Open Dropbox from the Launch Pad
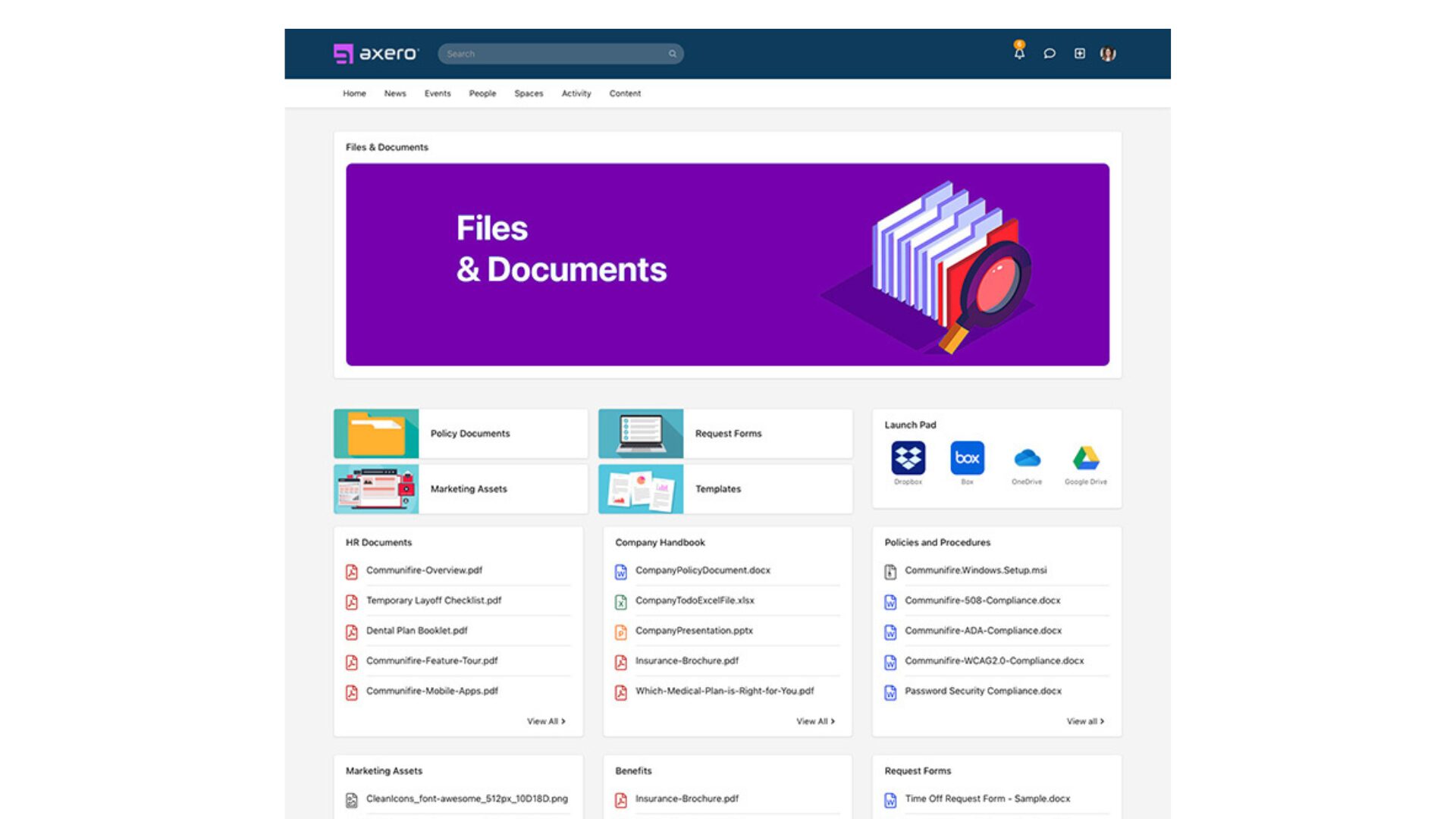 [x=907, y=457]
